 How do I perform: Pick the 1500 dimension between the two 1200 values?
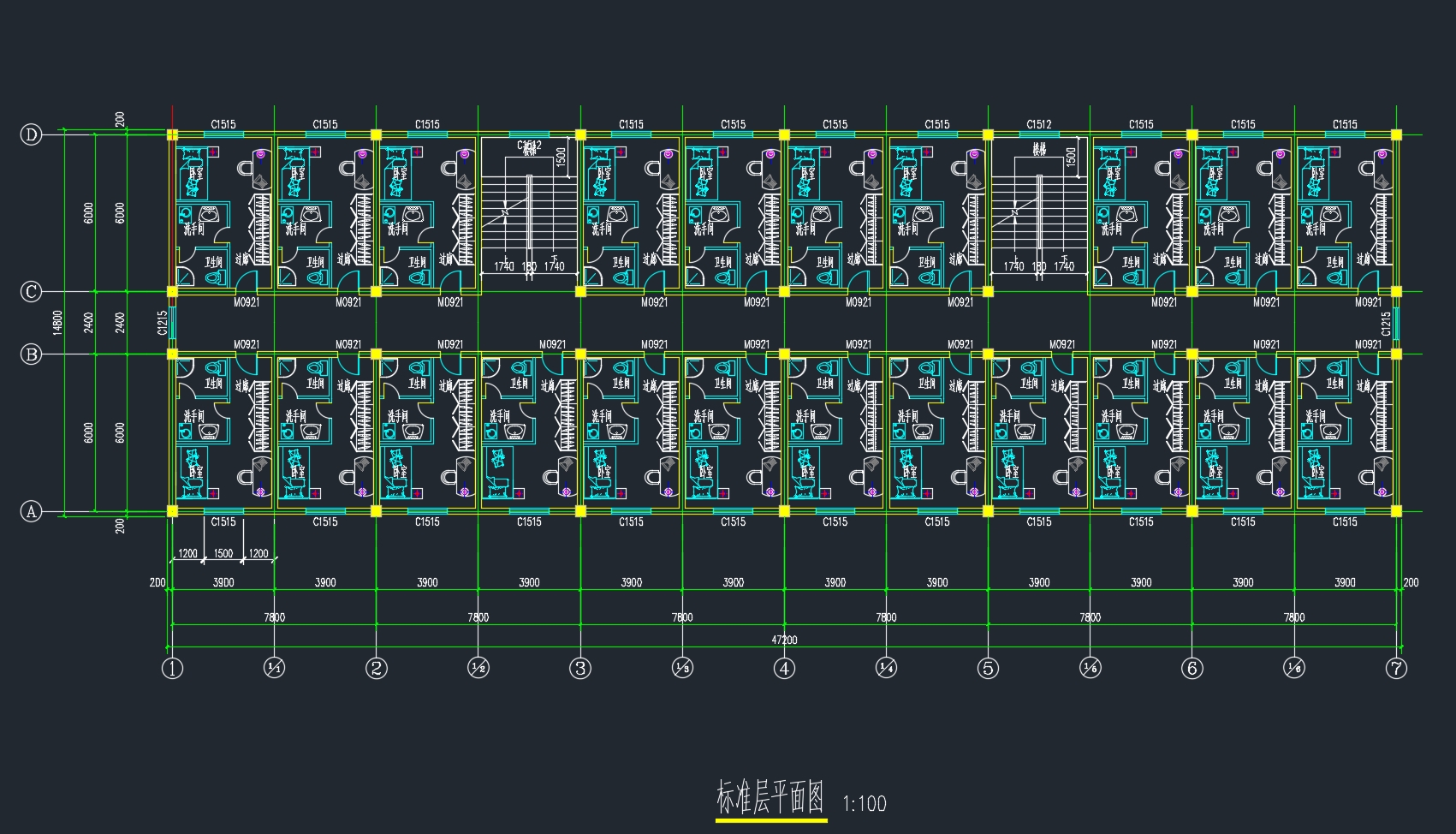pos(223,553)
